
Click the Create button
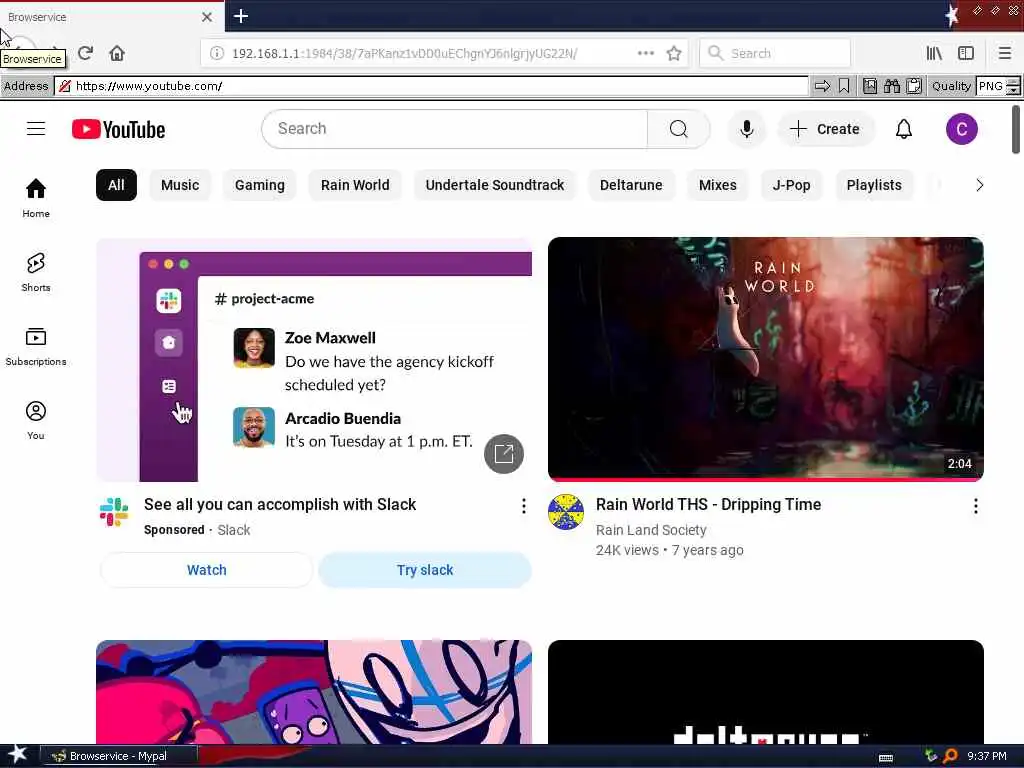click(825, 129)
